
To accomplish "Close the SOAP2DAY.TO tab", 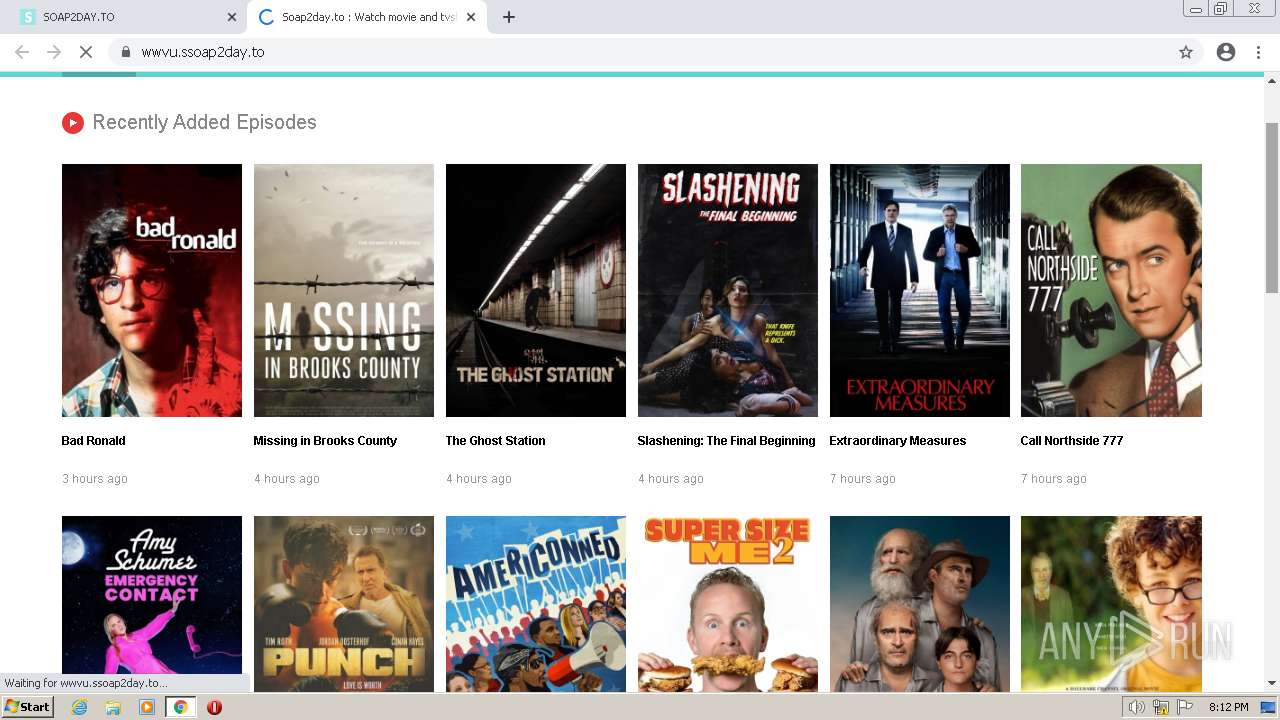I will (232, 17).
